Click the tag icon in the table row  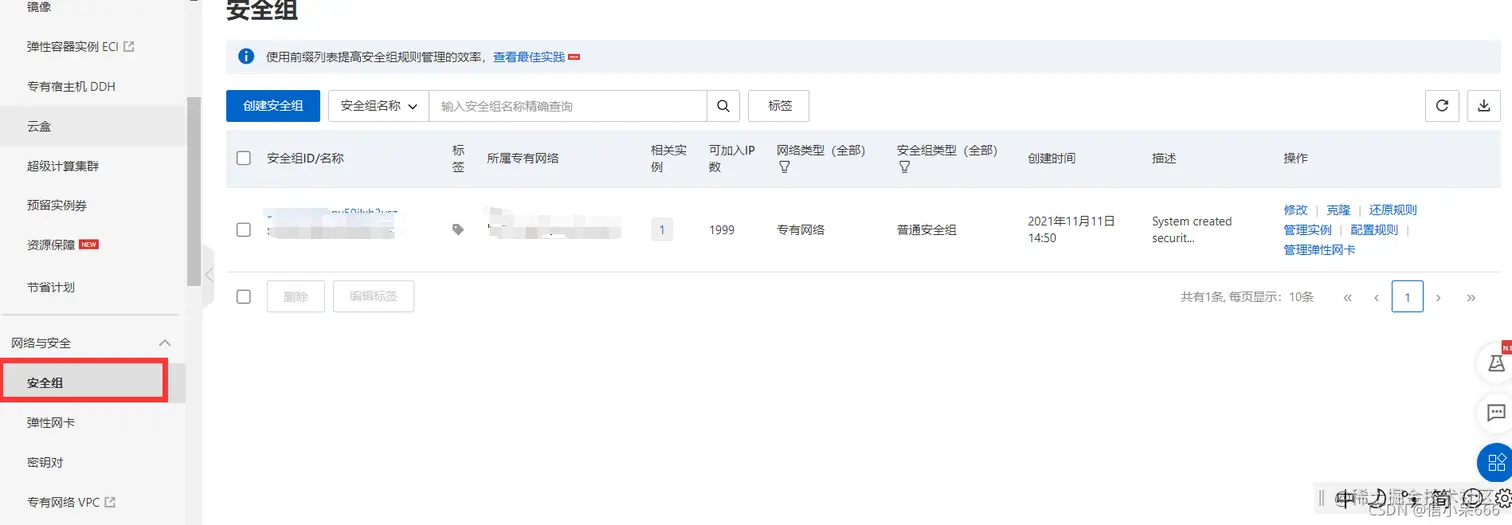[x=458, y=230]
